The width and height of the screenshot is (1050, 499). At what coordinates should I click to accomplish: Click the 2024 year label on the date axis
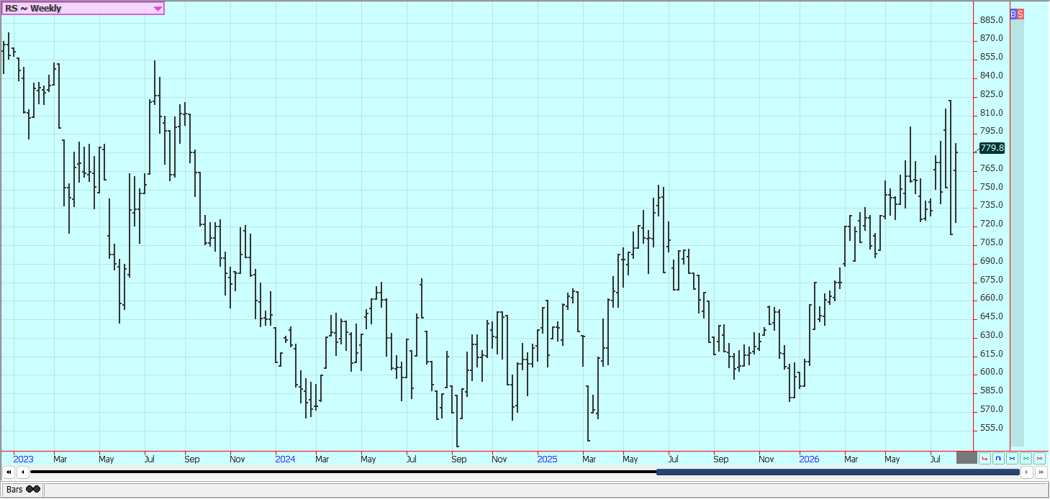coord(285,459)
